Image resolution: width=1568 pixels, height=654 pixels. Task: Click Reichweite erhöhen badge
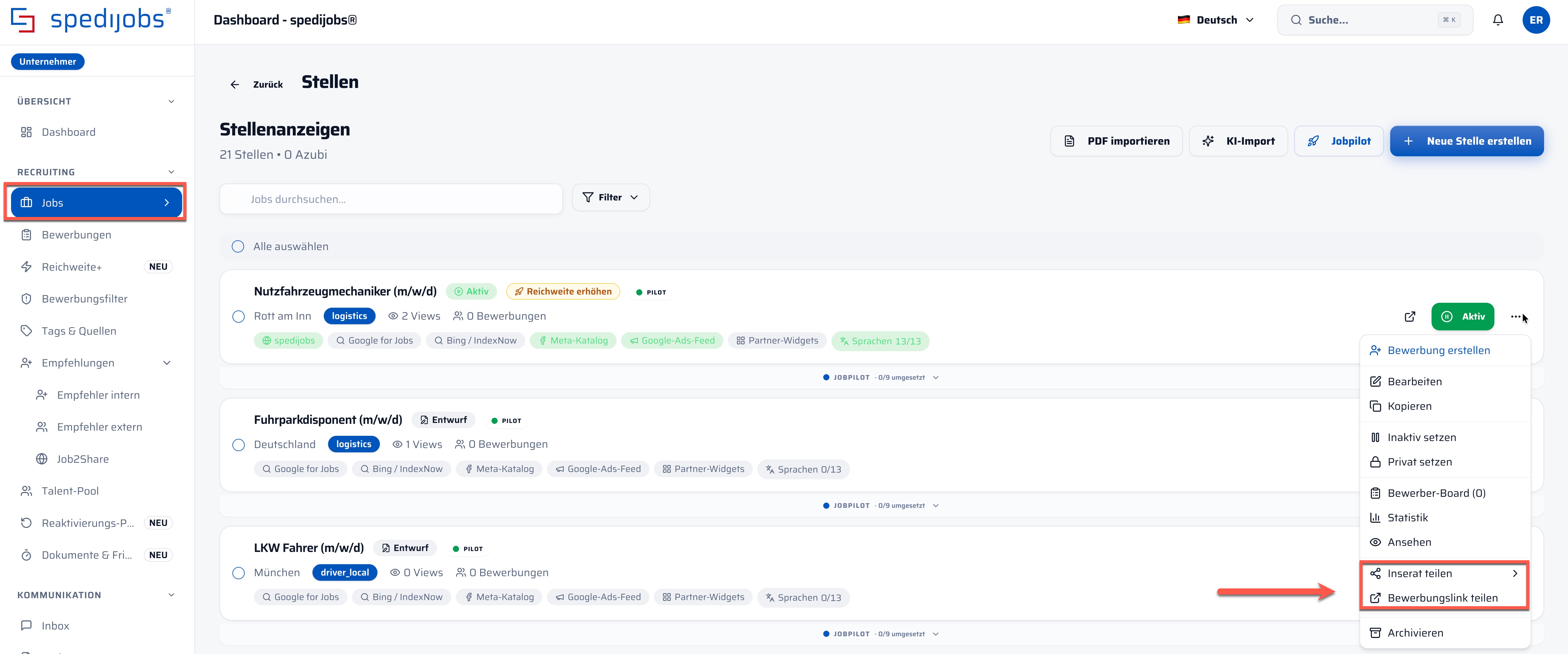point(563,291)
